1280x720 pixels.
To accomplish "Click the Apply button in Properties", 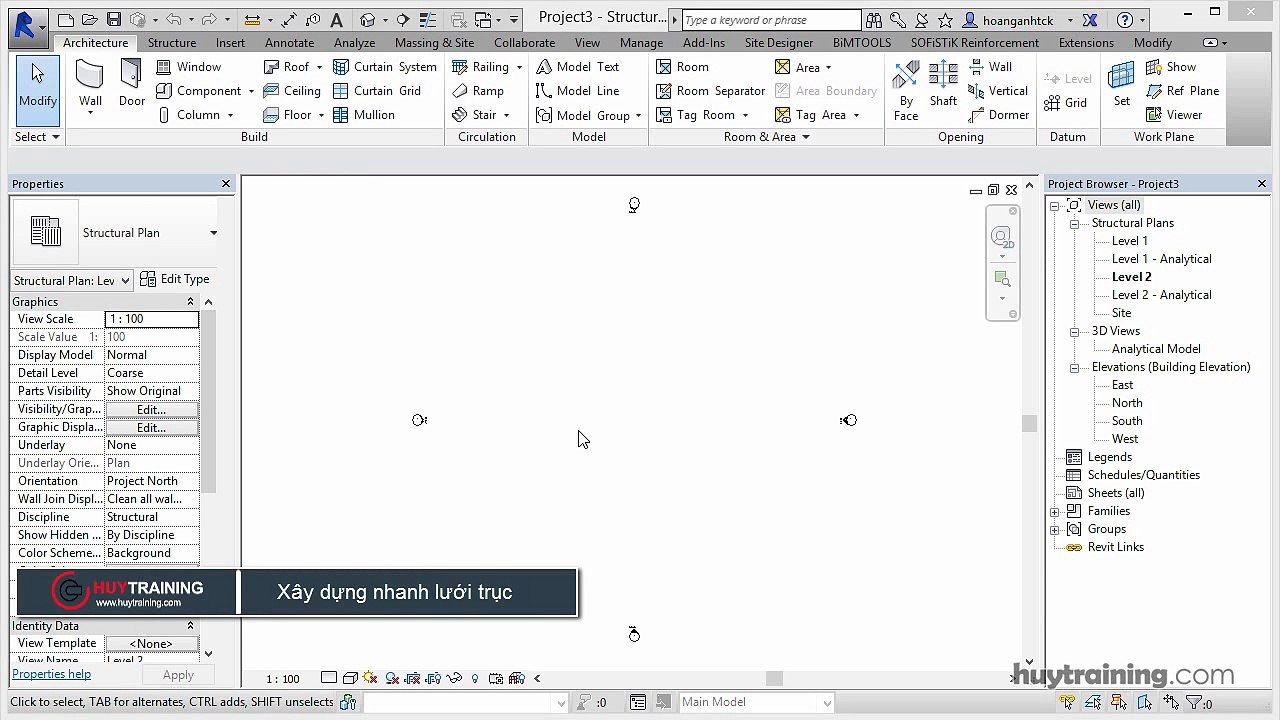I will 178,675.
